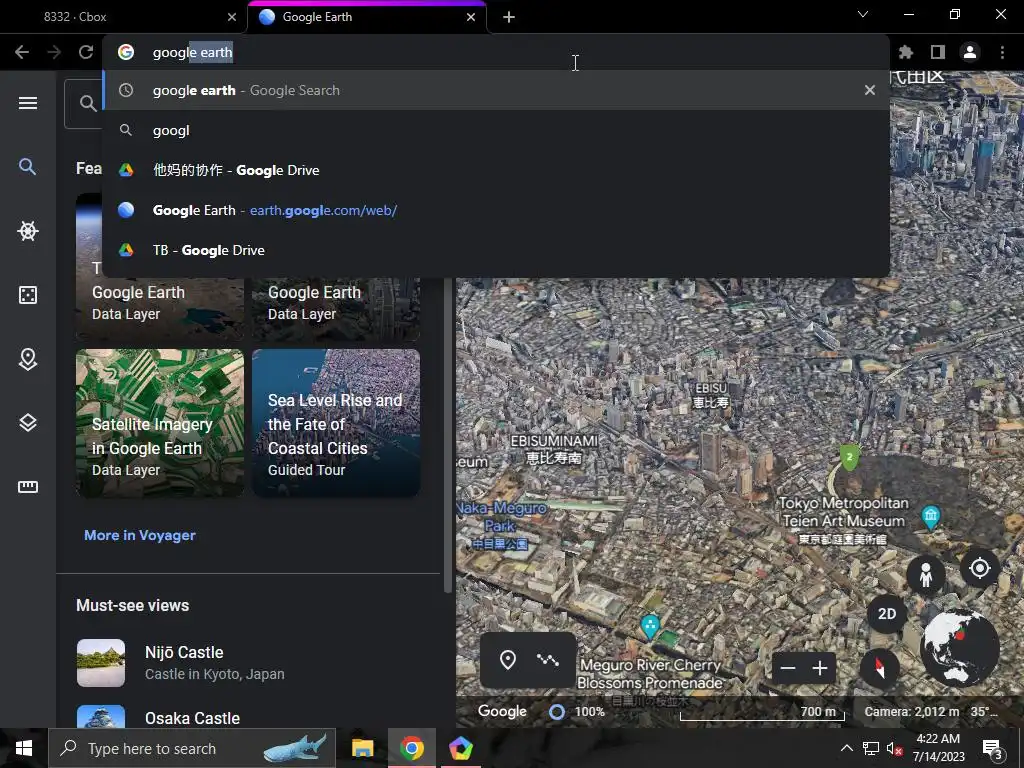Click the Nijō Castle thumbnail image
This screenshot has height=768, width=1024.
[101, 662]
